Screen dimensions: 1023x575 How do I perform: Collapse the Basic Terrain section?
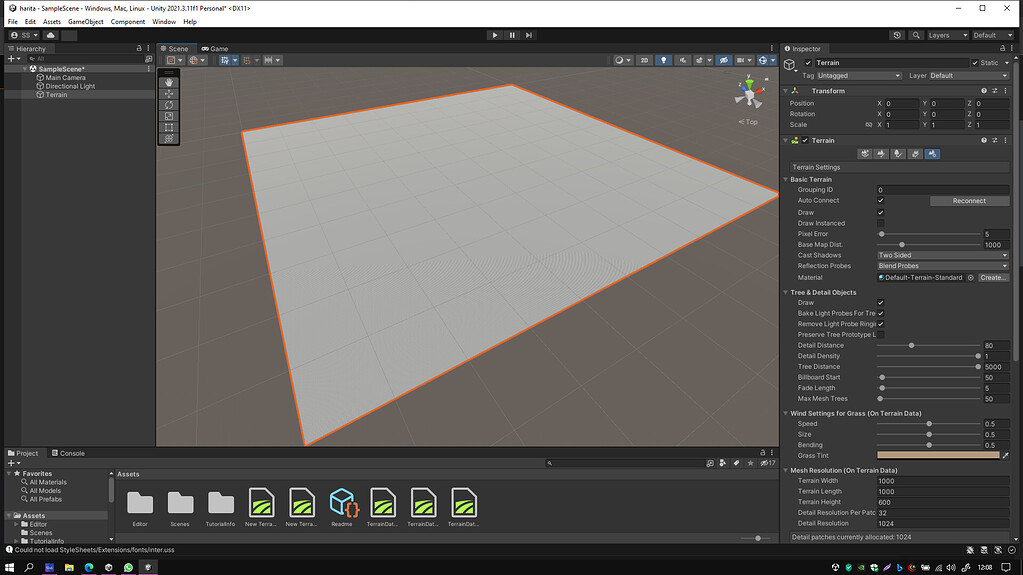[786, 179]
